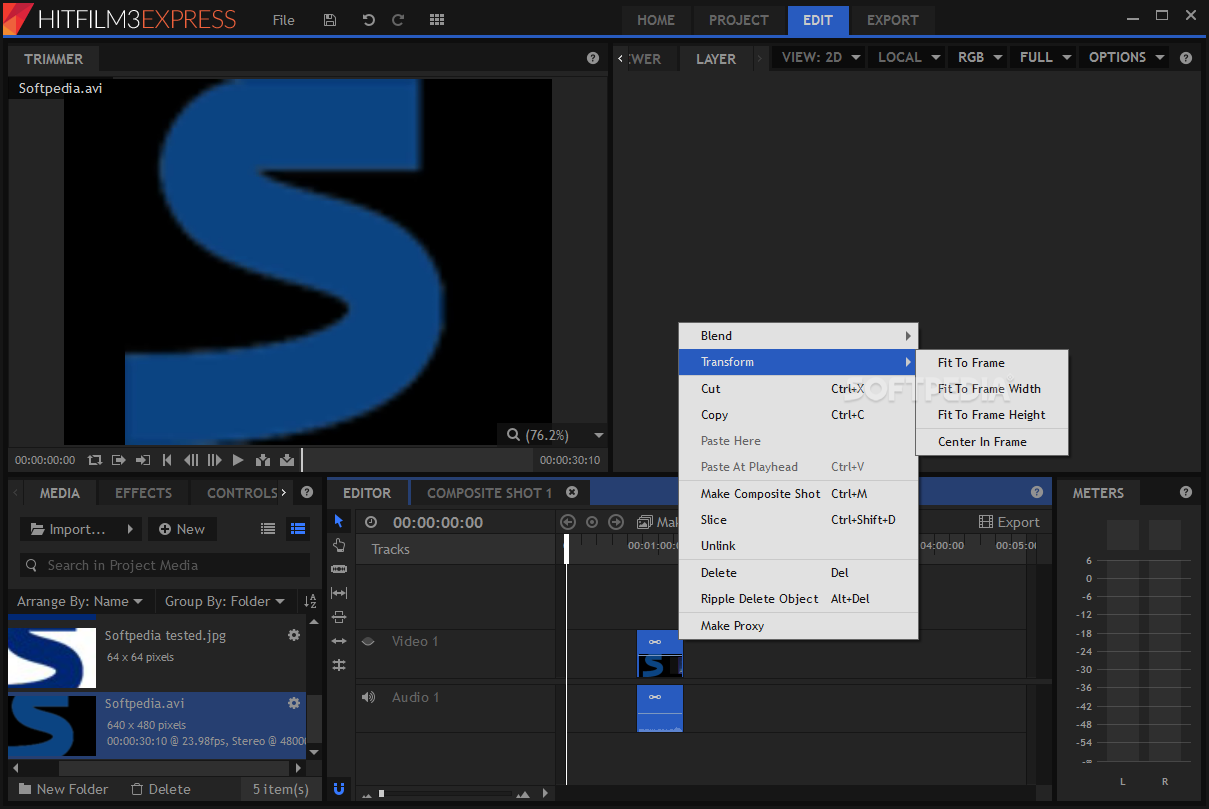Viewport: 1209px width, 809px height.
Task: Select the Slide tool in editor
Action: [339, 617]
